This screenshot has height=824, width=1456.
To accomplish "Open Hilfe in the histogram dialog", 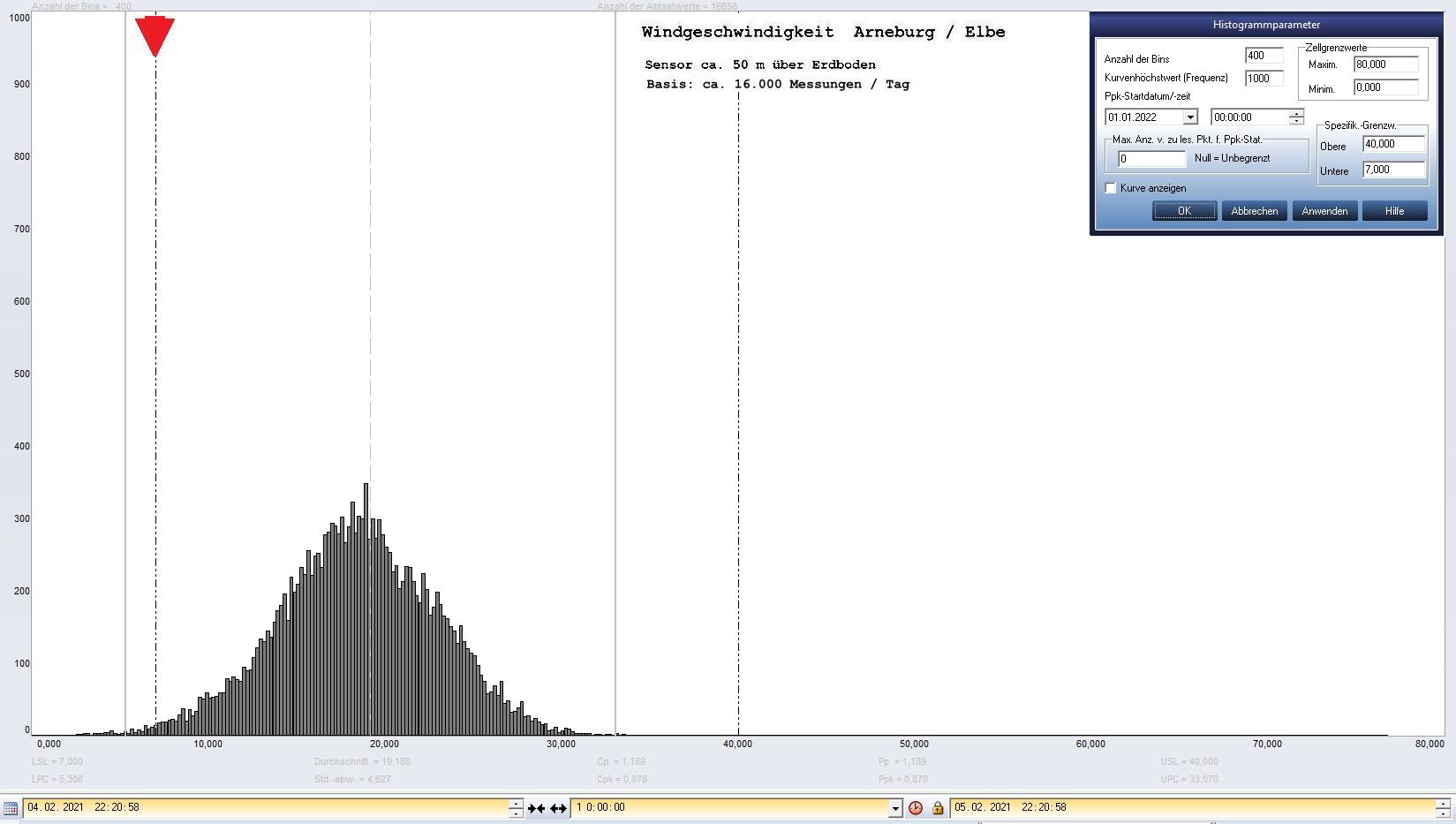I will pyautogui.click(x=1394, y=211).
